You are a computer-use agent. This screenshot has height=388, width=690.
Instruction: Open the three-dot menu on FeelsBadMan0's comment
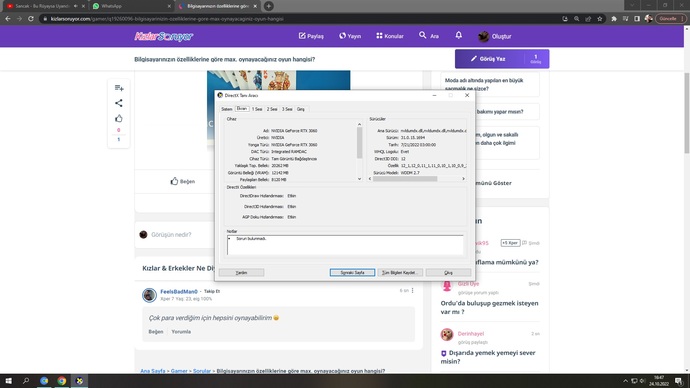point(412,291)
